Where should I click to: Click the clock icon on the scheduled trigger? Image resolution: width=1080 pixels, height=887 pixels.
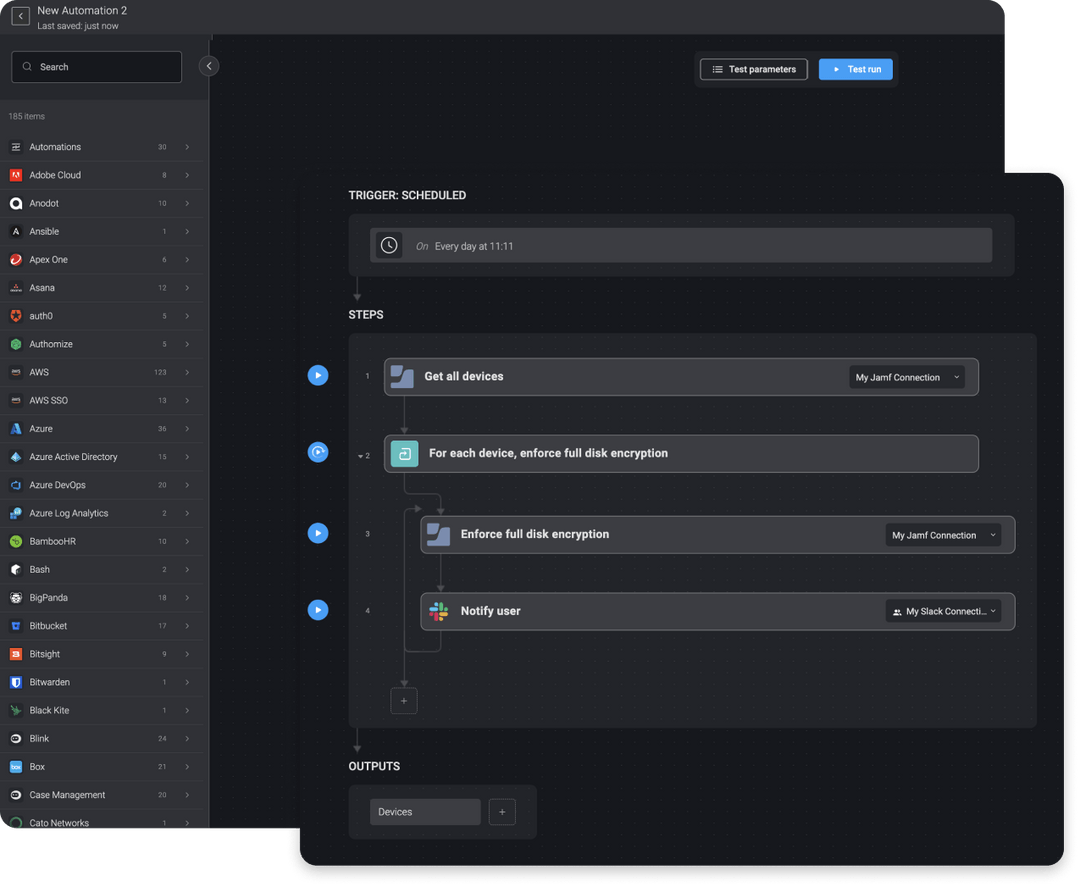[x=389, y=244]
